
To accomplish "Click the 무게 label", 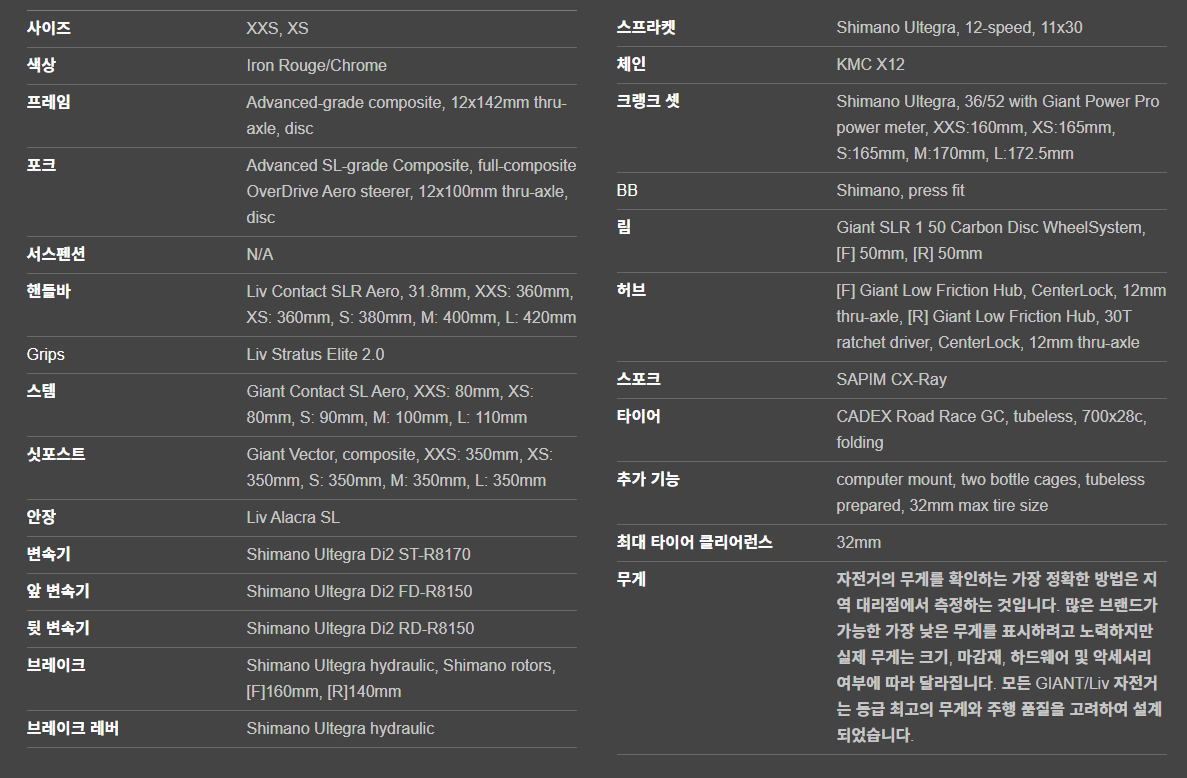I will coord(631,580).
